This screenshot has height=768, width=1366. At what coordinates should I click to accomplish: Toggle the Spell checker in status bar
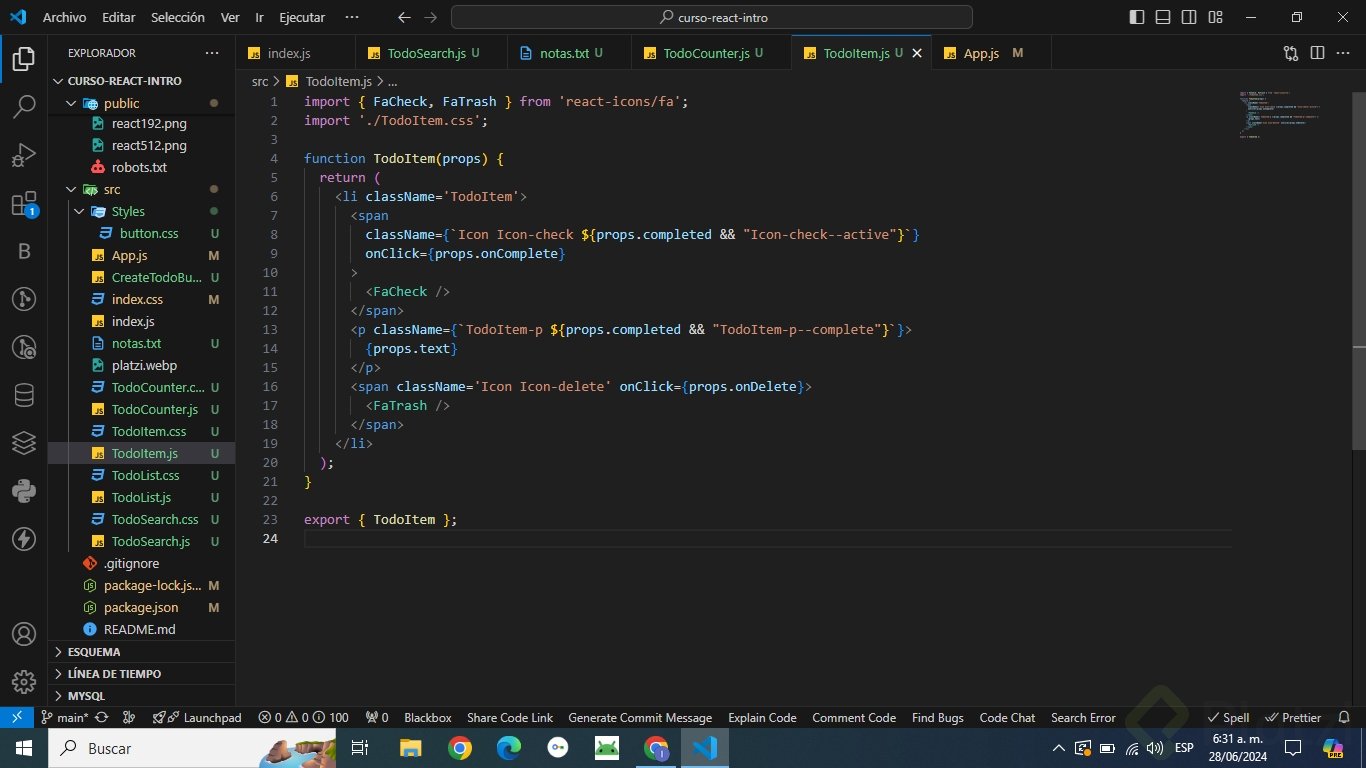[1228, 718]
